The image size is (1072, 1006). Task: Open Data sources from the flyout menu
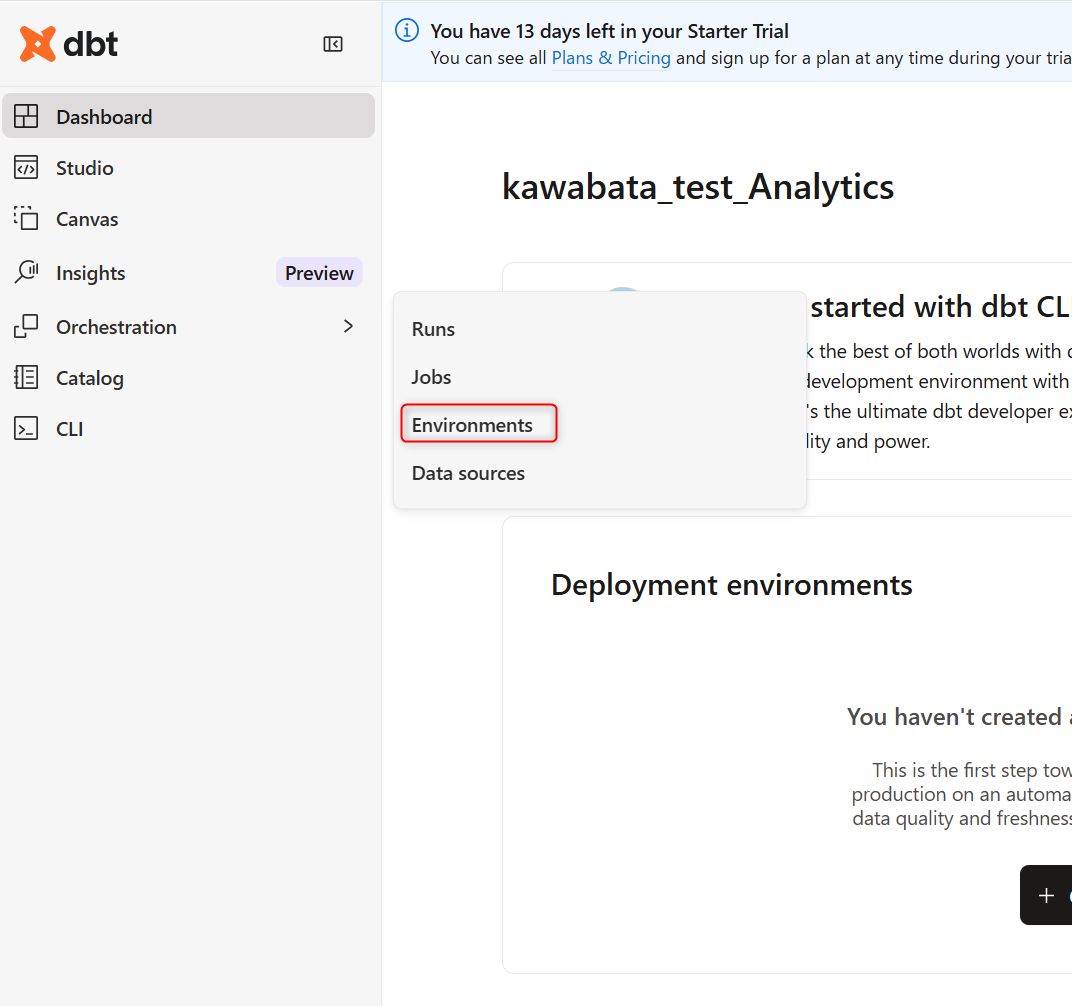[x=468, y=473]
